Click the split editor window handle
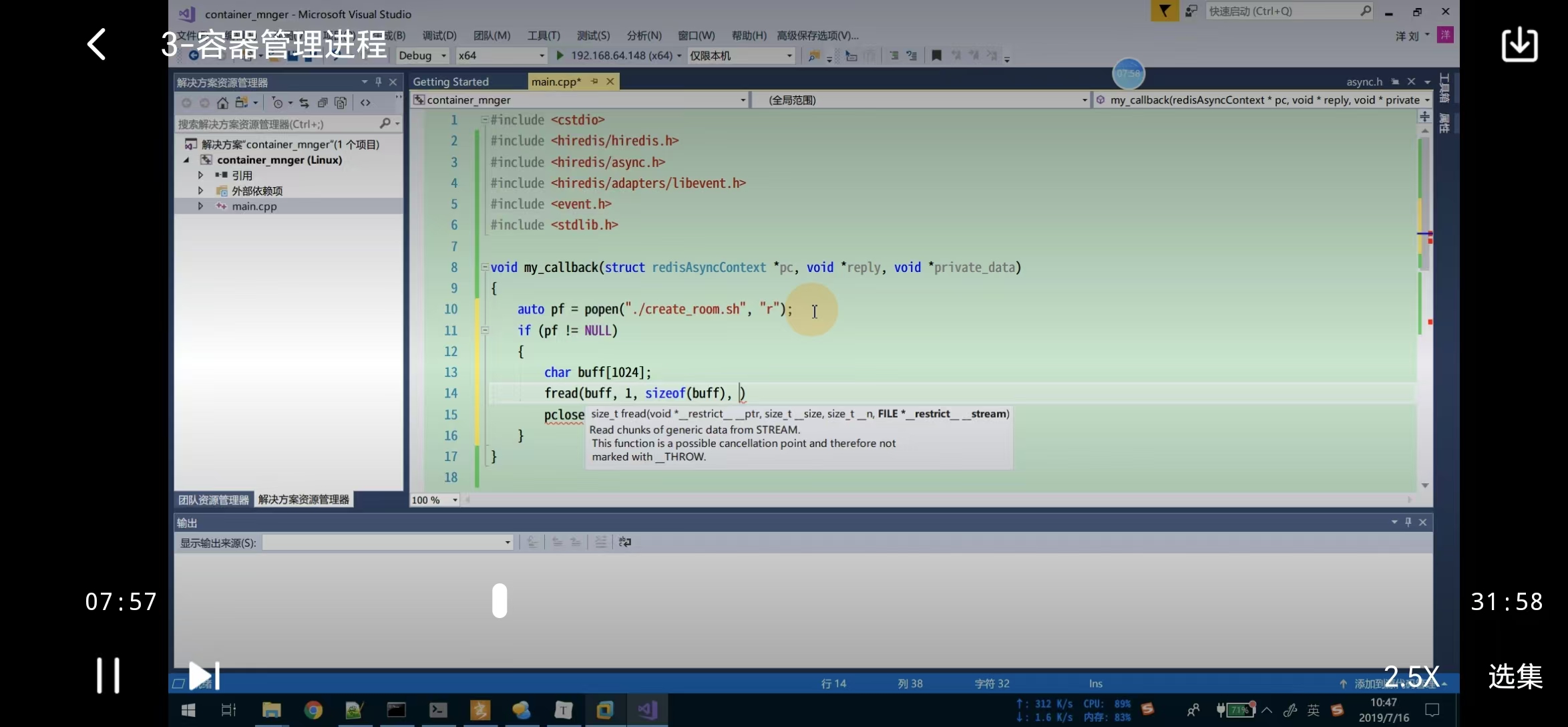 (x=1424, y=117)
